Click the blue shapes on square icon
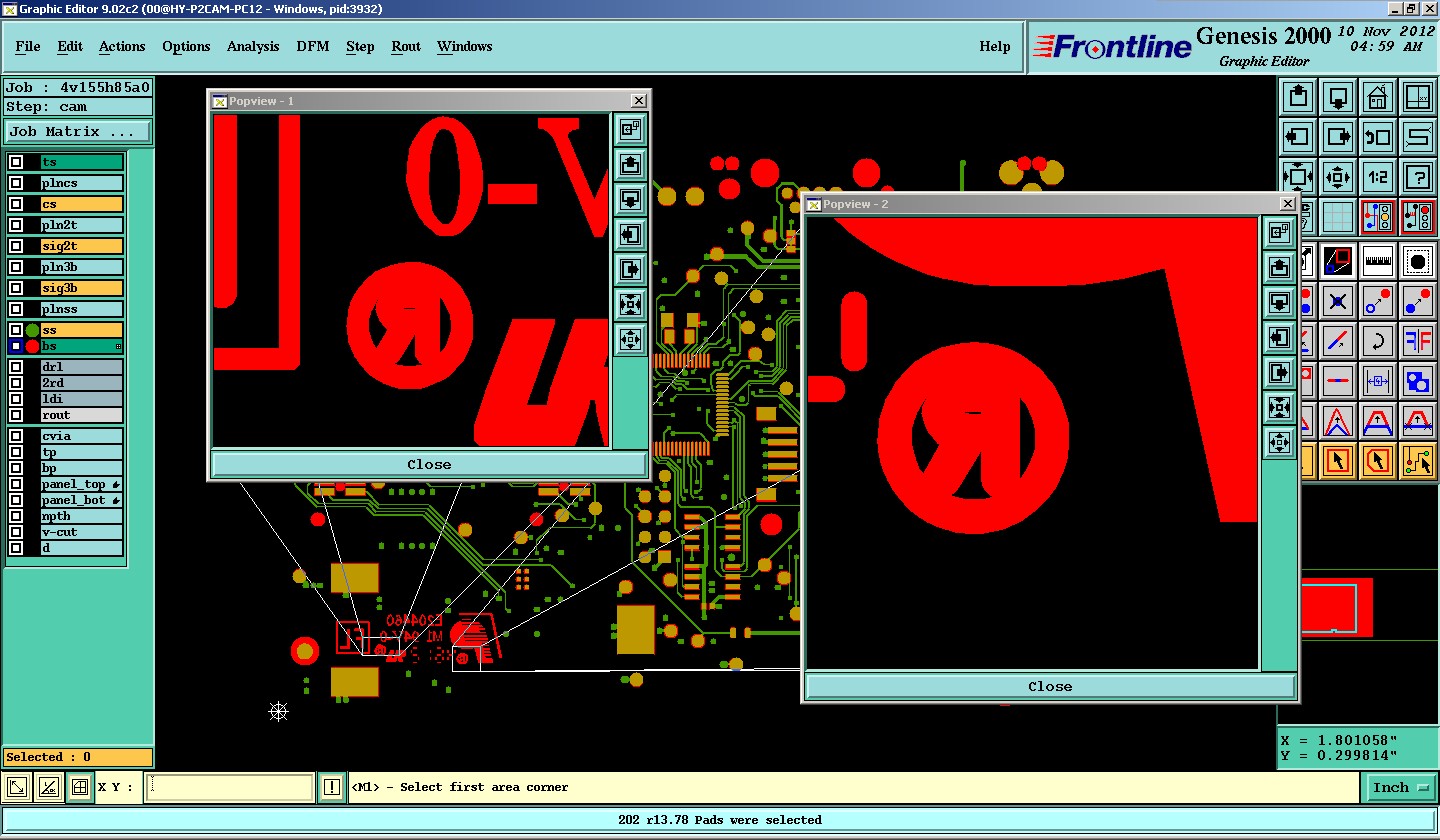 pyautogui.click(x=1418, y=380)
